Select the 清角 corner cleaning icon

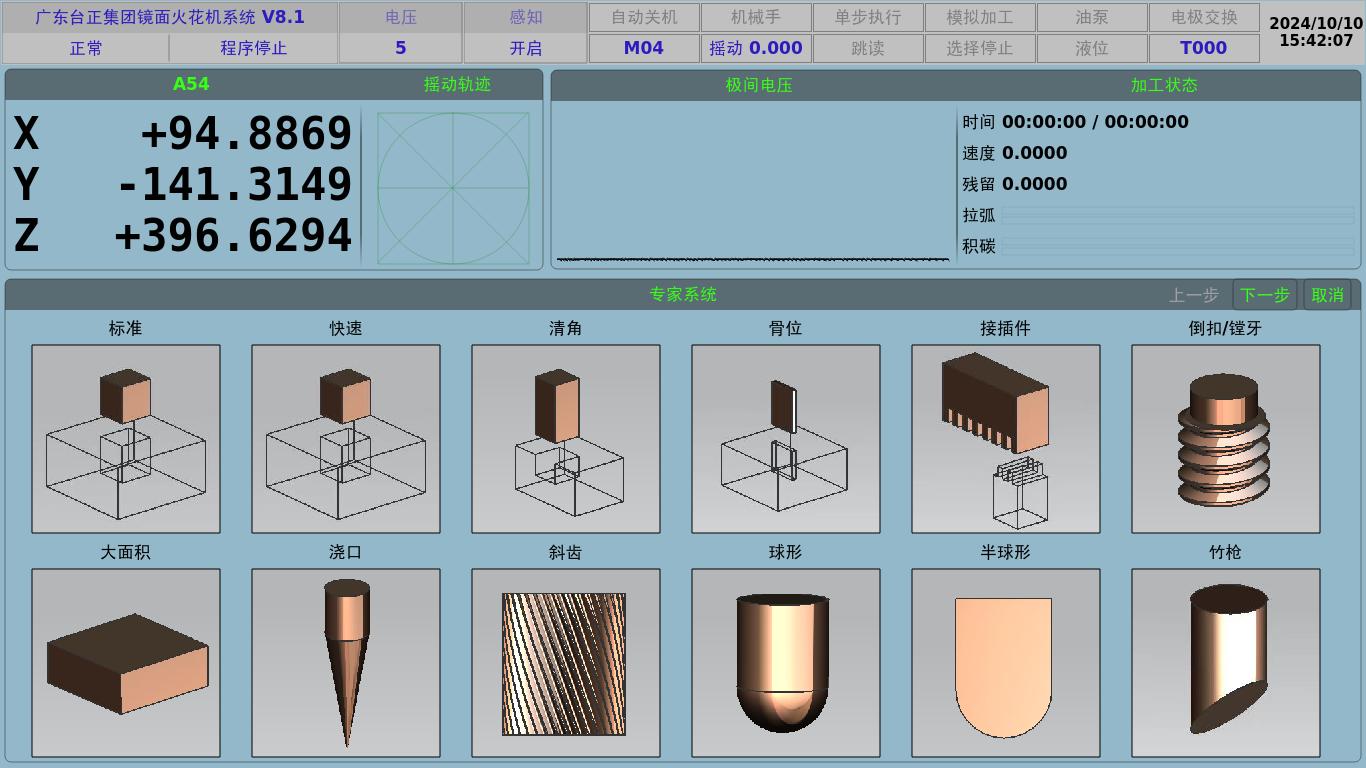pyautogui.click(x=566, y=439)
